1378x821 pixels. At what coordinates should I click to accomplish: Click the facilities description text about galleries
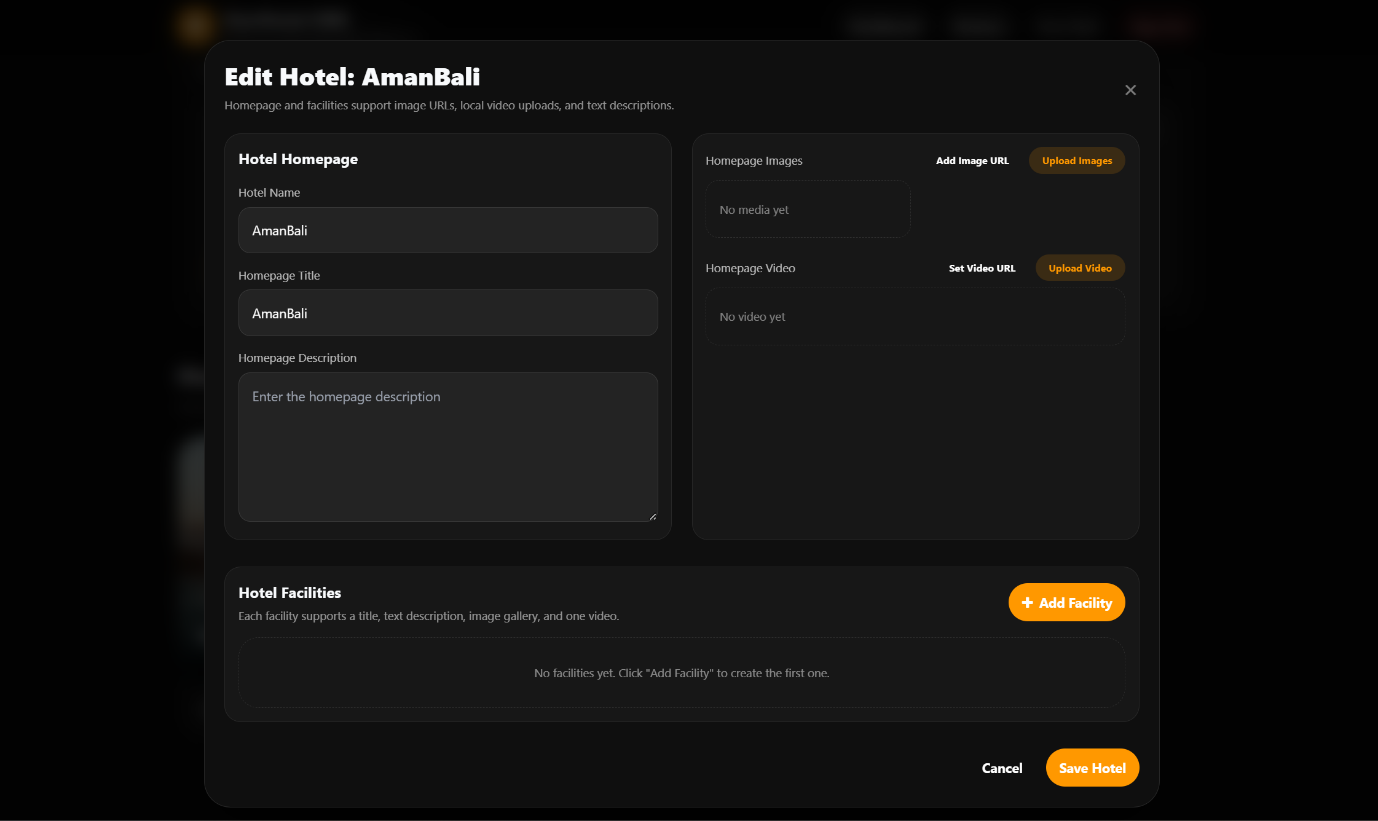429,616
